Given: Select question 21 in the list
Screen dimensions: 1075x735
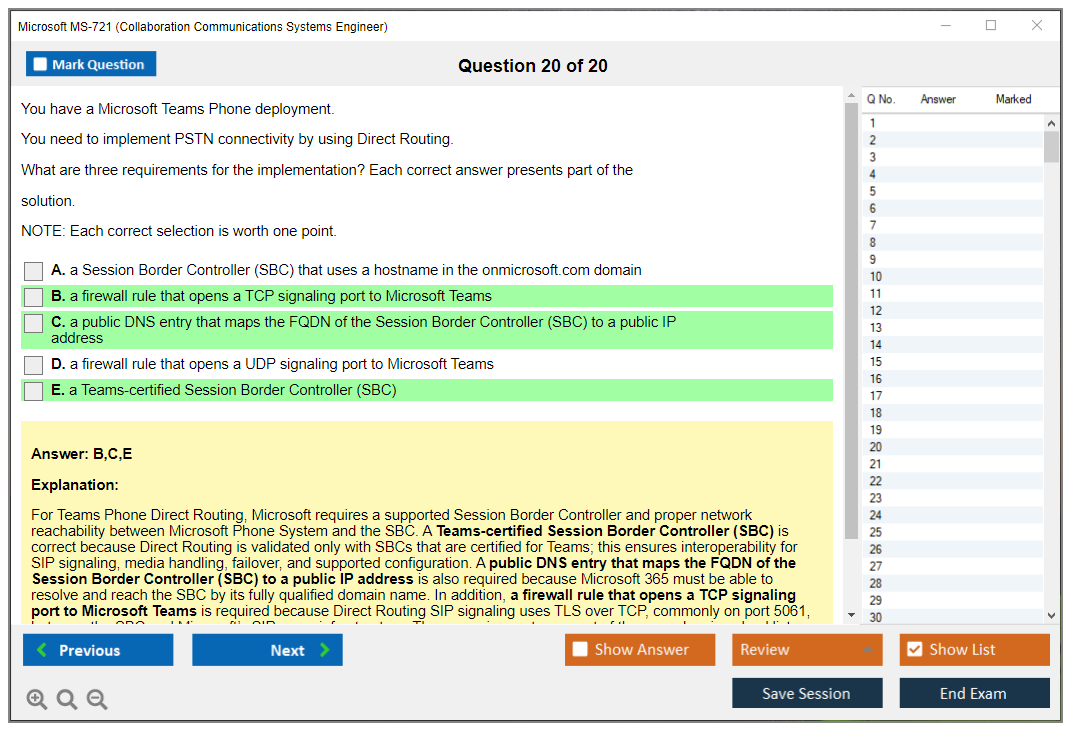Looking at the screenshot, I should [953, 464].
